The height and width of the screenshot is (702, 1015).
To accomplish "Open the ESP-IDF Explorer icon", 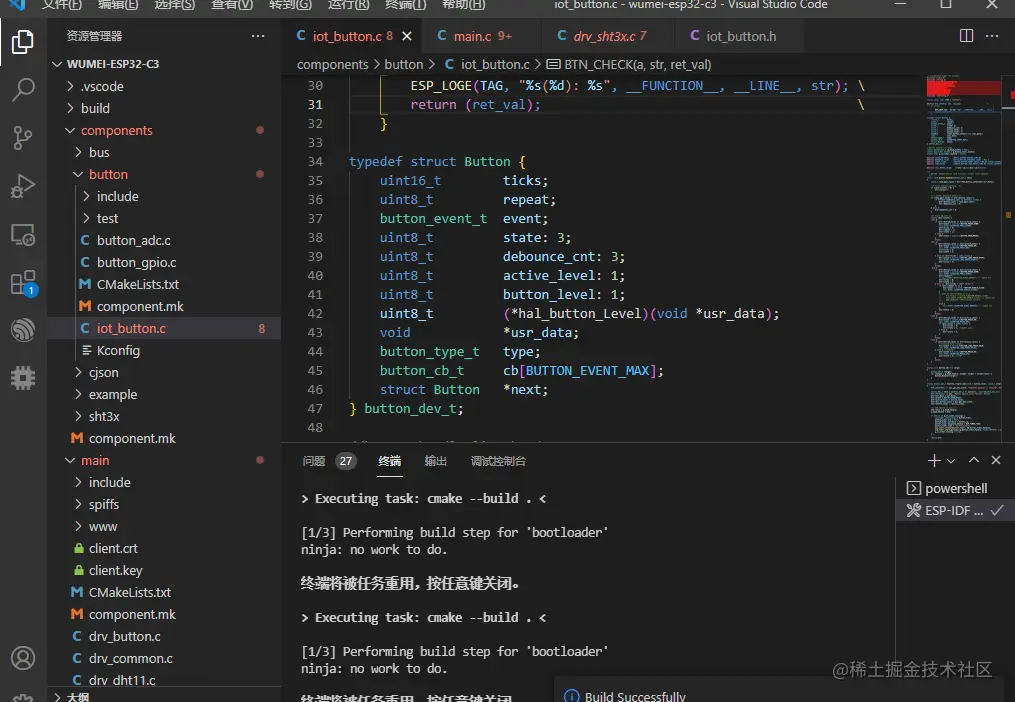I will pos(23,330).
